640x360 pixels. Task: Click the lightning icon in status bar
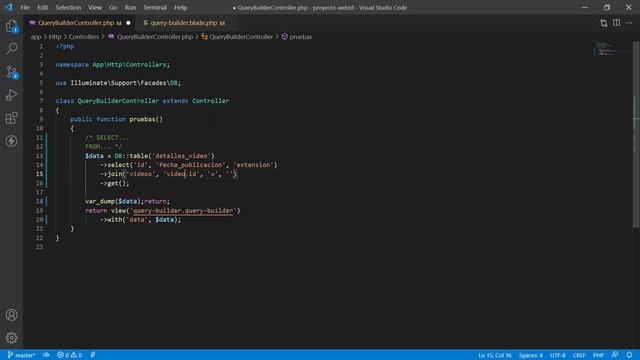point(93,355)
